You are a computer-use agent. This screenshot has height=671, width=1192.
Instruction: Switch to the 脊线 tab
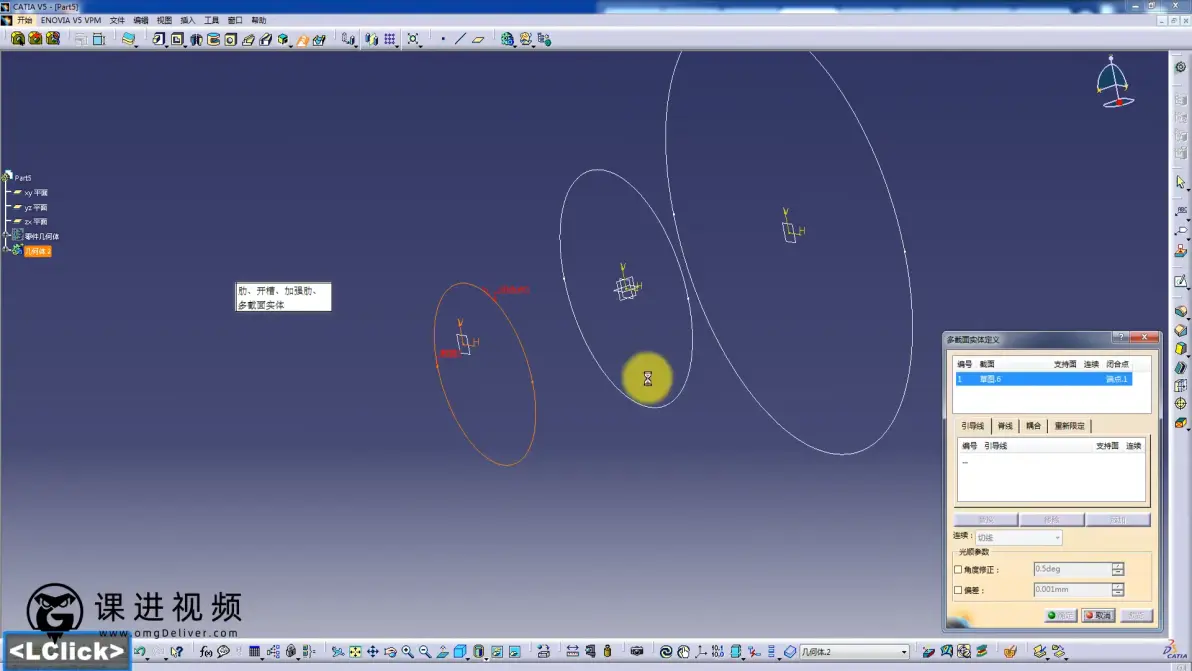(1005, 426)
